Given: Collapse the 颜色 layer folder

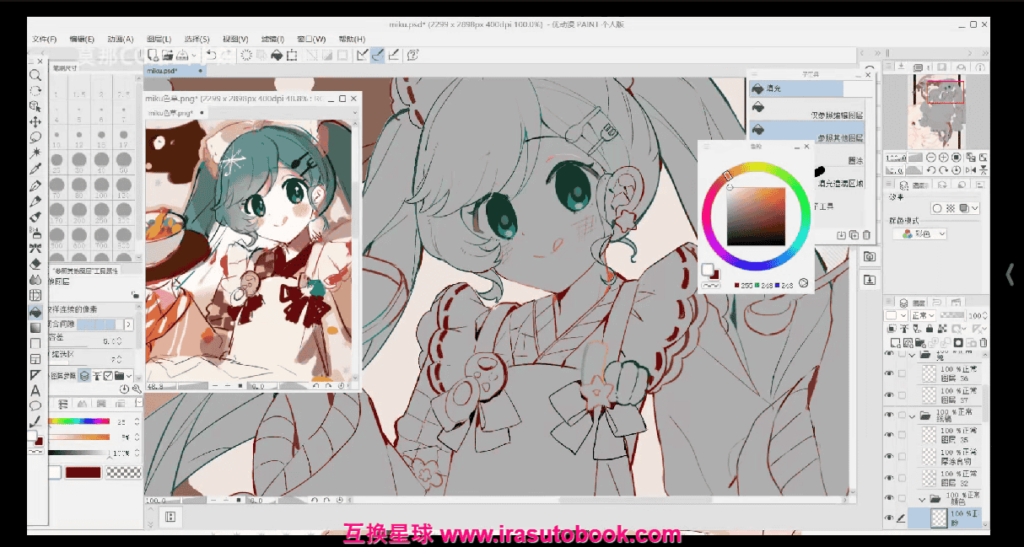Looking at the screenshot, I should point(923,499).
